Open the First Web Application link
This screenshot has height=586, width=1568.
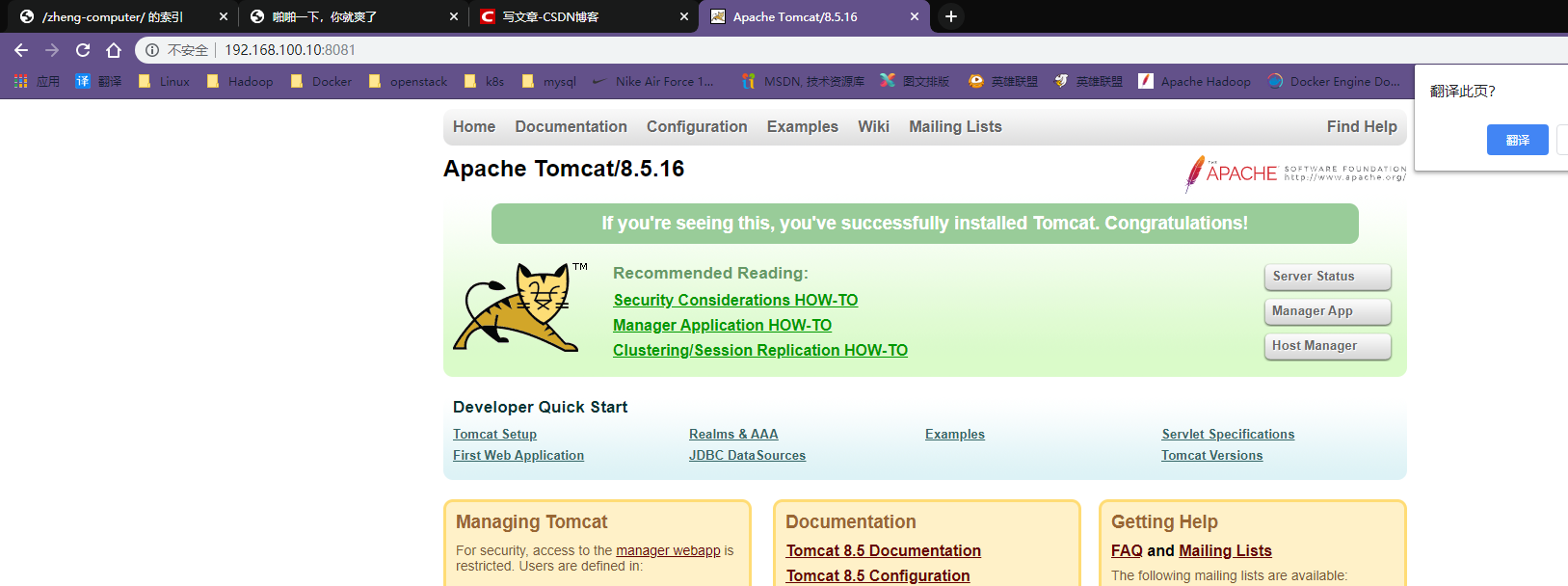pyautogui.click(x=518, y=456)
